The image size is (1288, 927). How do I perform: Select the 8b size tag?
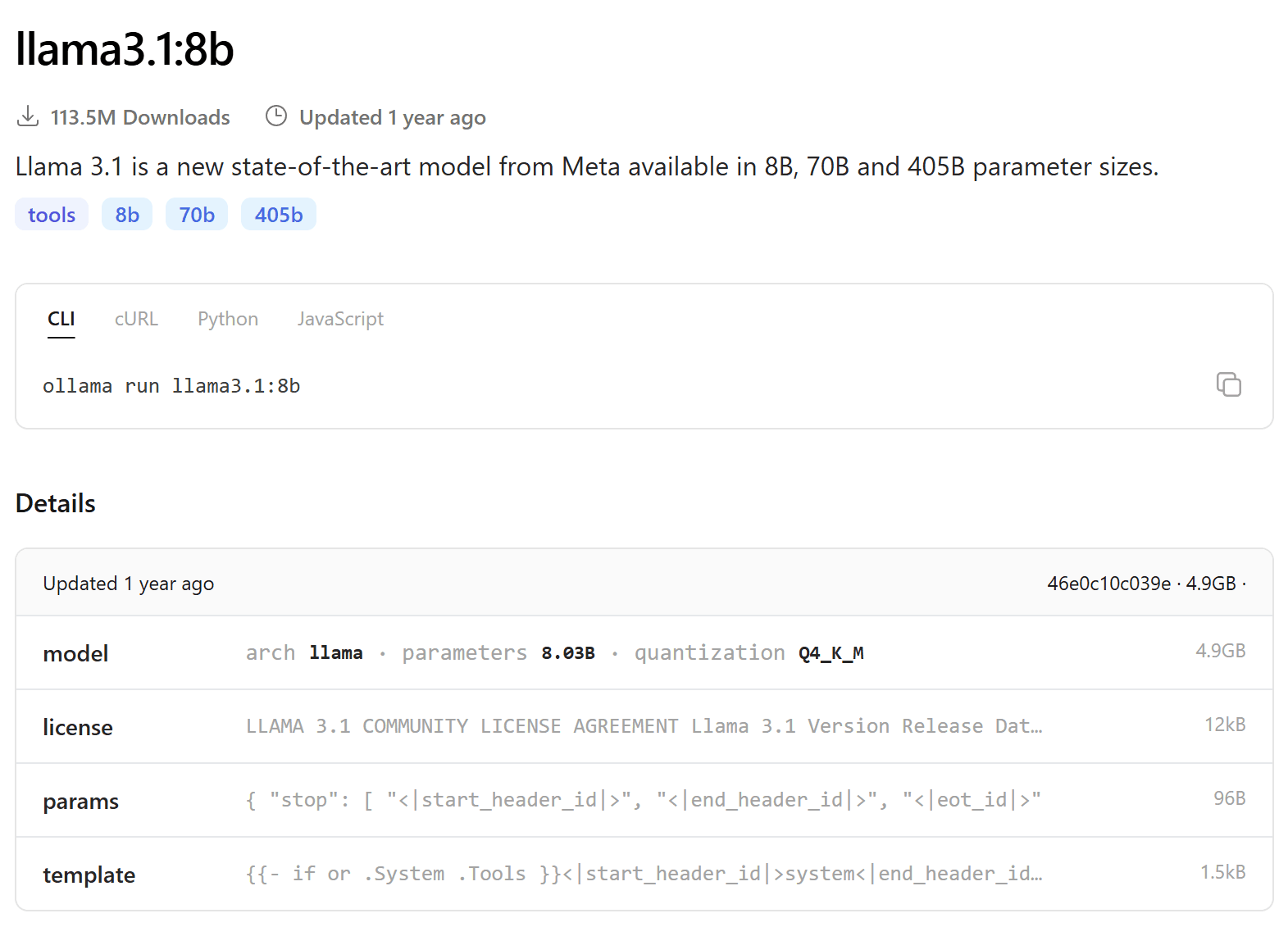tap(127, 215)
